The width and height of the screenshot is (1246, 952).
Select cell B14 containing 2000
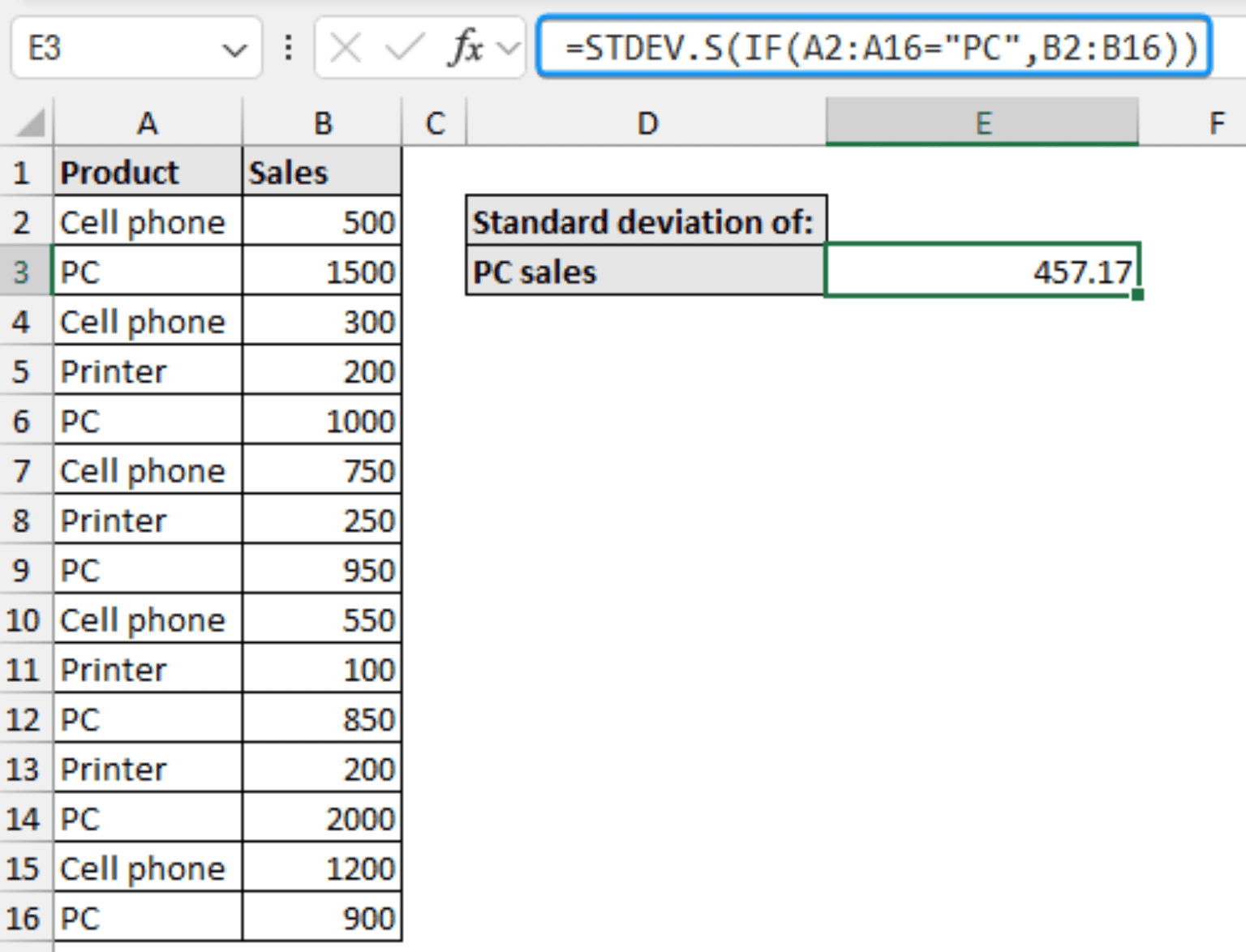[322, 818]
